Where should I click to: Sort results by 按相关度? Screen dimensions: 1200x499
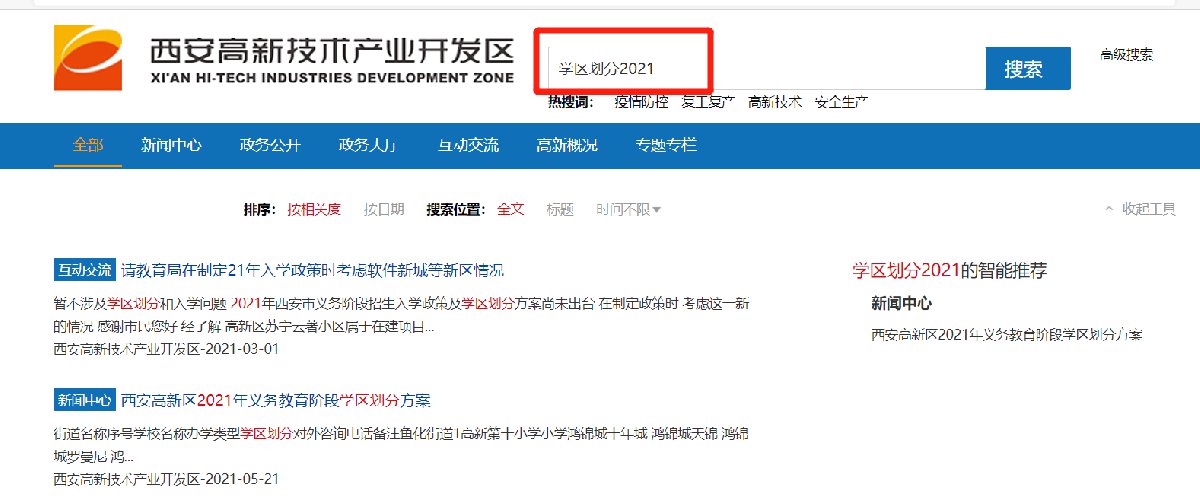[x=314, y=209]
